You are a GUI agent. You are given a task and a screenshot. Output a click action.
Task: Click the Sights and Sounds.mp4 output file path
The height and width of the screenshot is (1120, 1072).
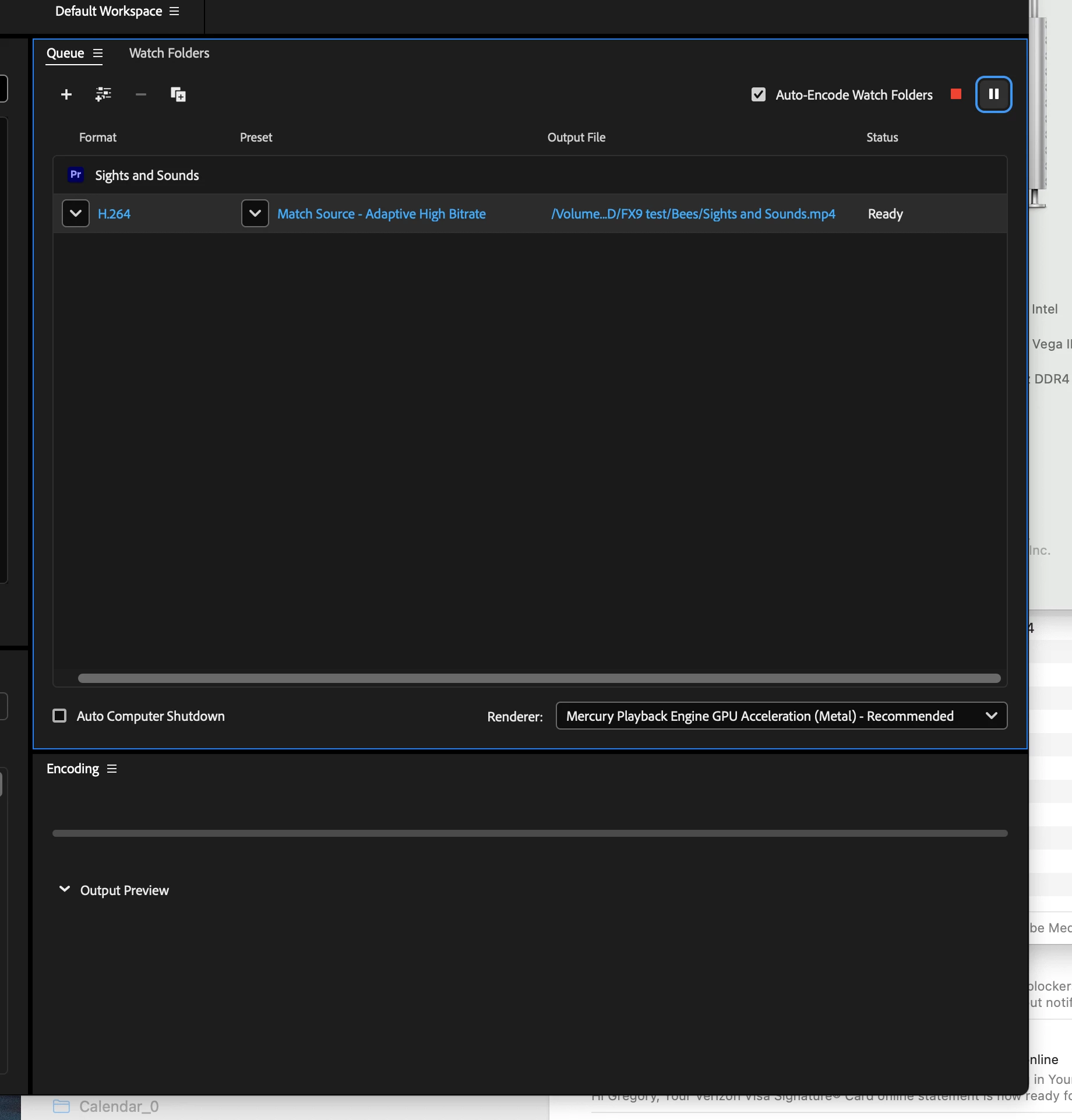693,214
